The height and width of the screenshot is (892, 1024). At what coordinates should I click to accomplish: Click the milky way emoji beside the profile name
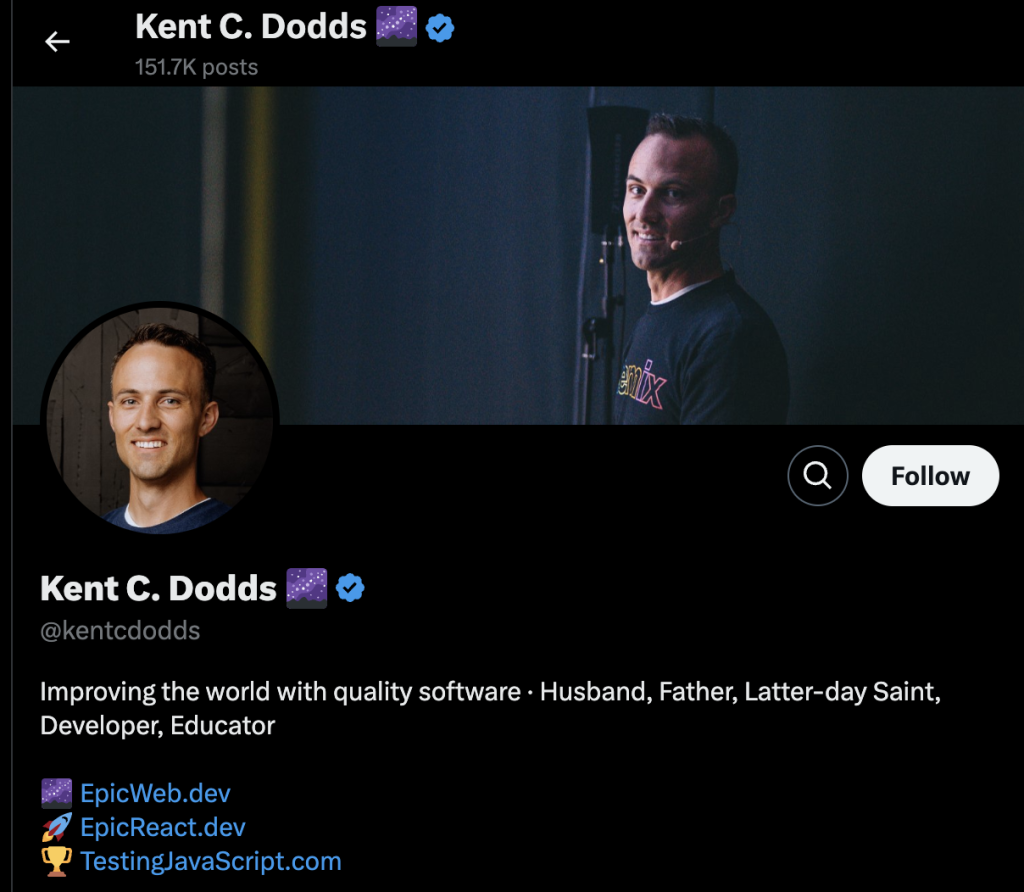306,587
